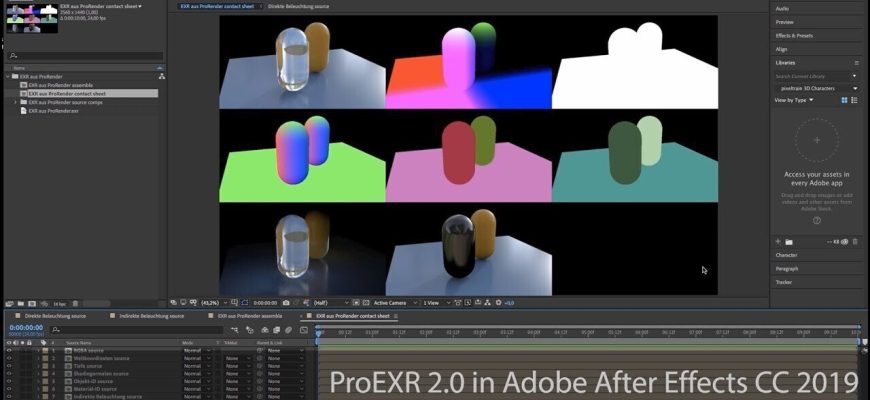Click the interpret footage icon in Project panel

tap(9, 303)
